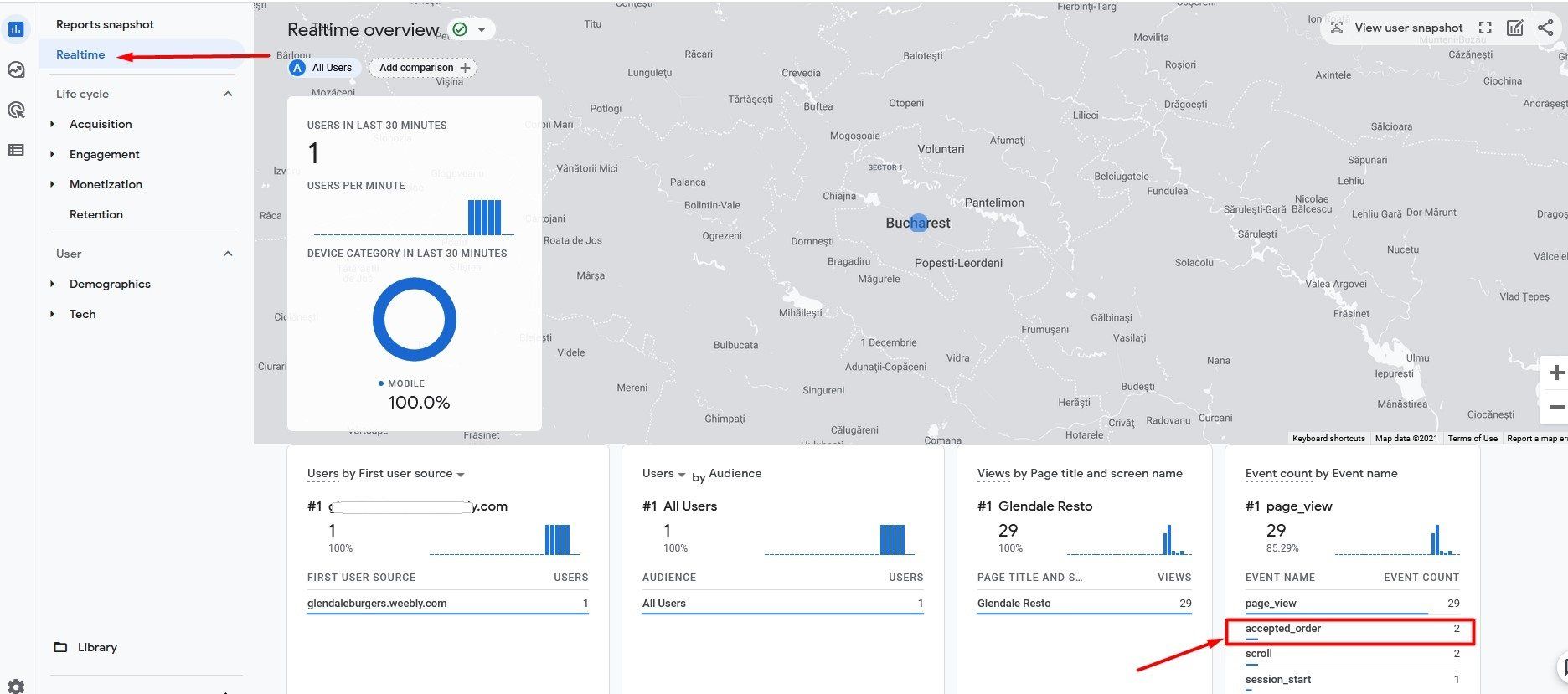Open the map Terms of Use link

tap(1473, 439)
